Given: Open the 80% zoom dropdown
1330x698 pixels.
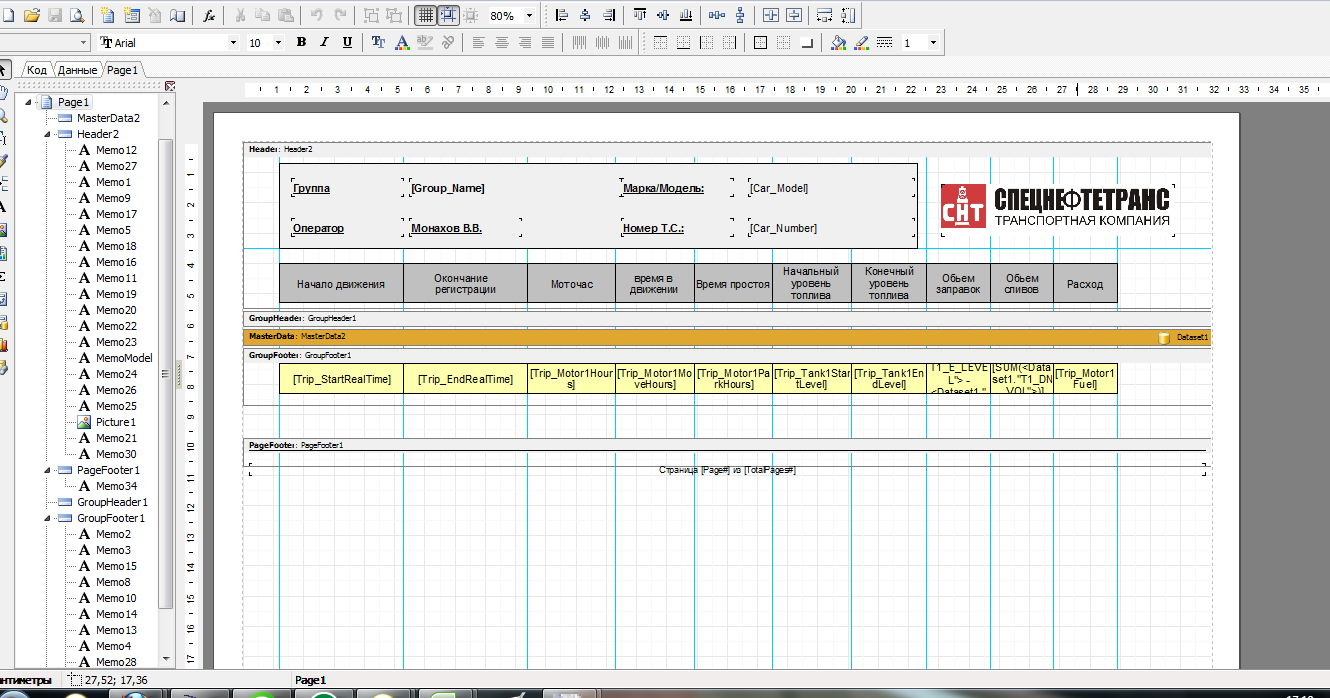Looking at the screenshot, I should tap(529, 16).
